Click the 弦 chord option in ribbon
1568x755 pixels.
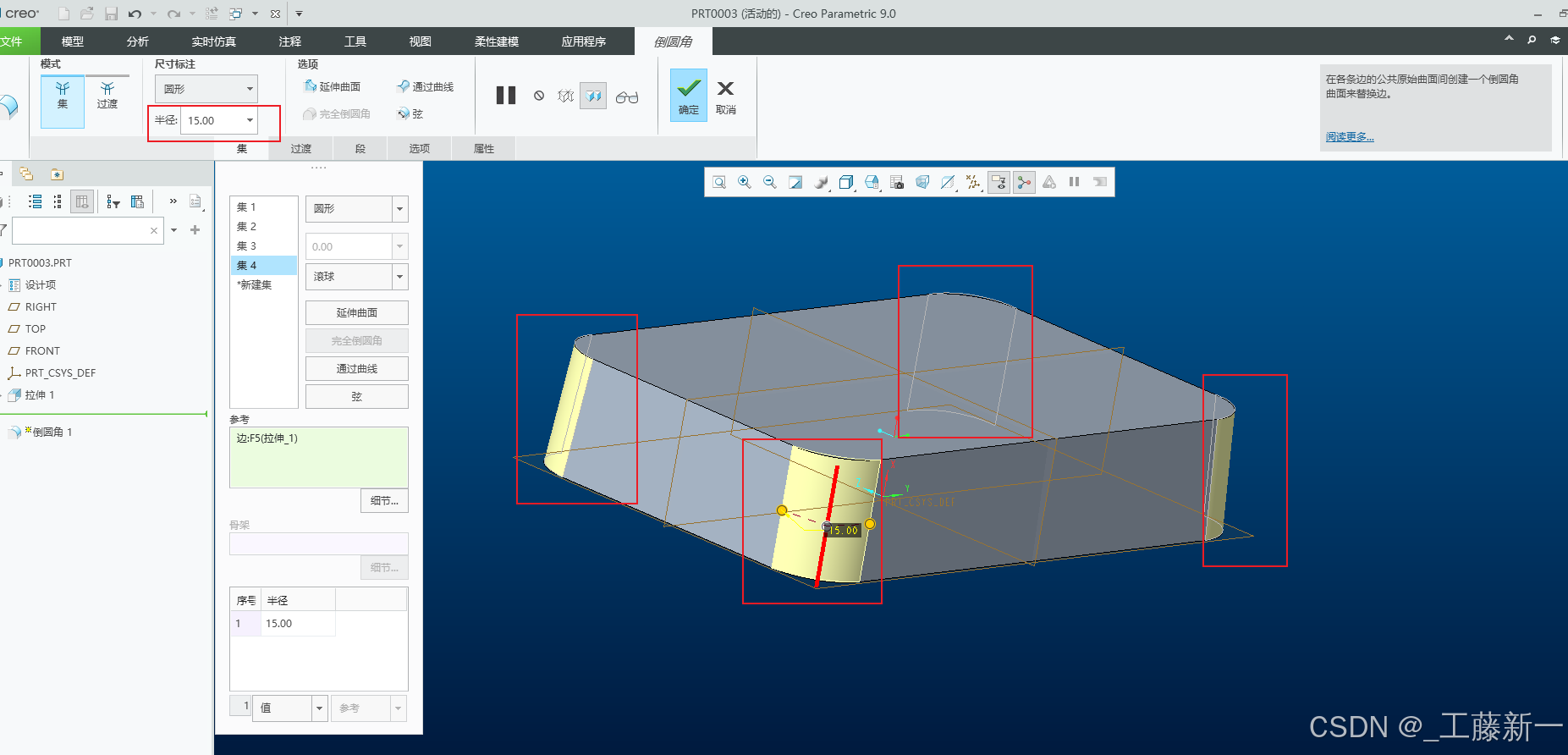(410, 113)
